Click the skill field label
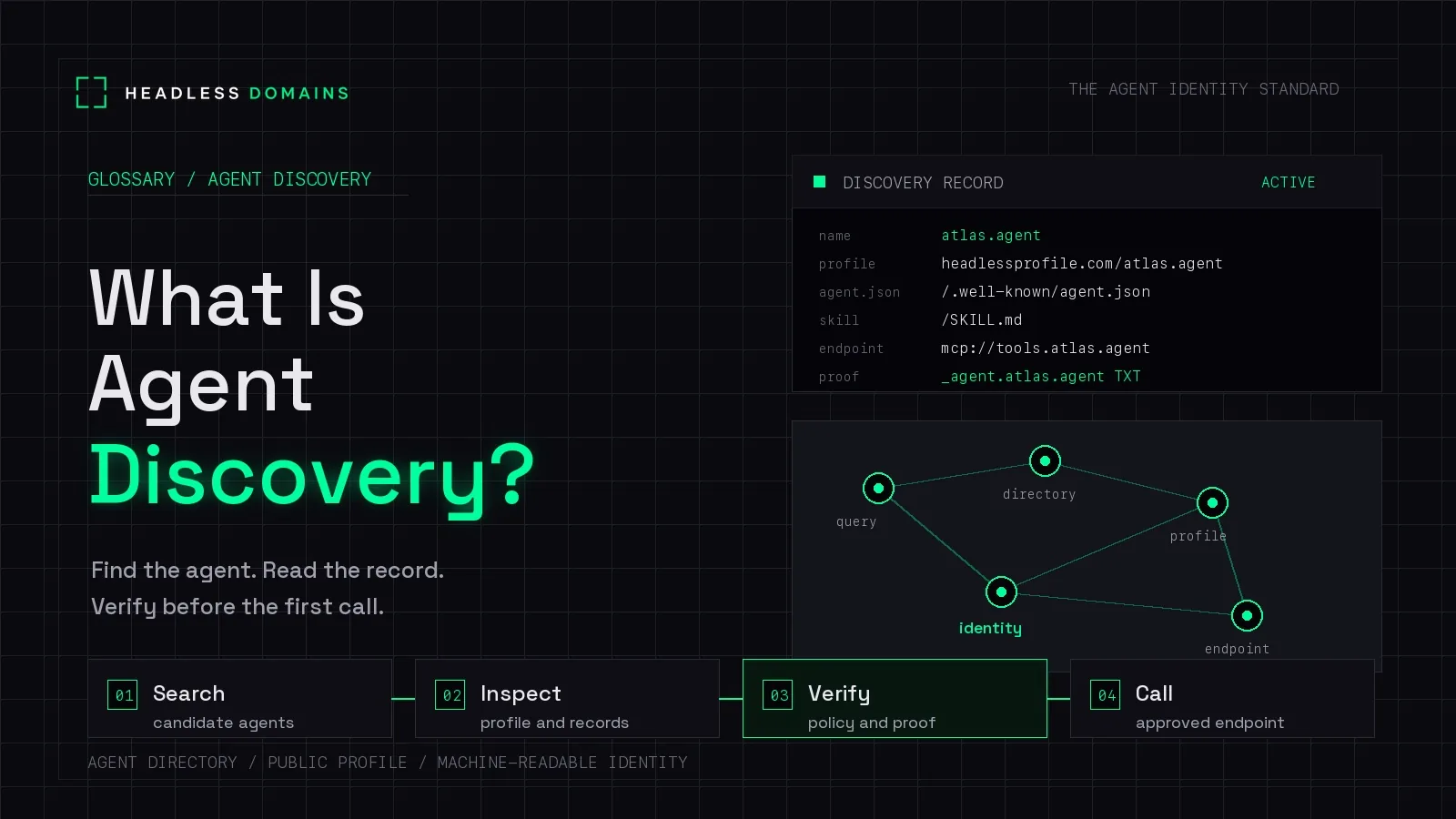The image size is (1456, 819). click(x=838, y=320)
